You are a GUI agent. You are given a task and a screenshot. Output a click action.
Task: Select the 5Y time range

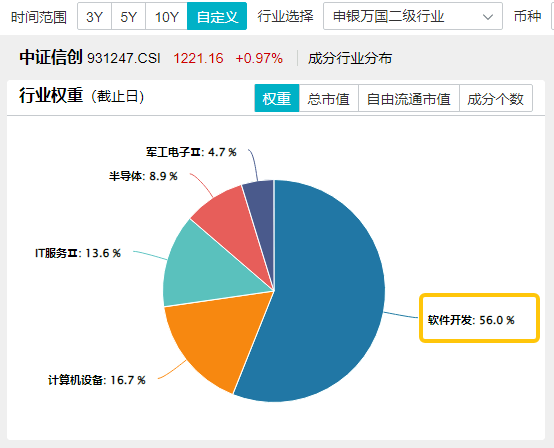tap(128, 16)
